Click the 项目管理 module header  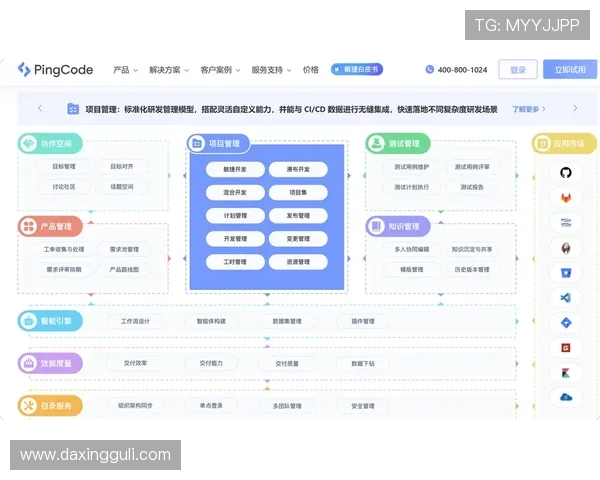point(218,144)
